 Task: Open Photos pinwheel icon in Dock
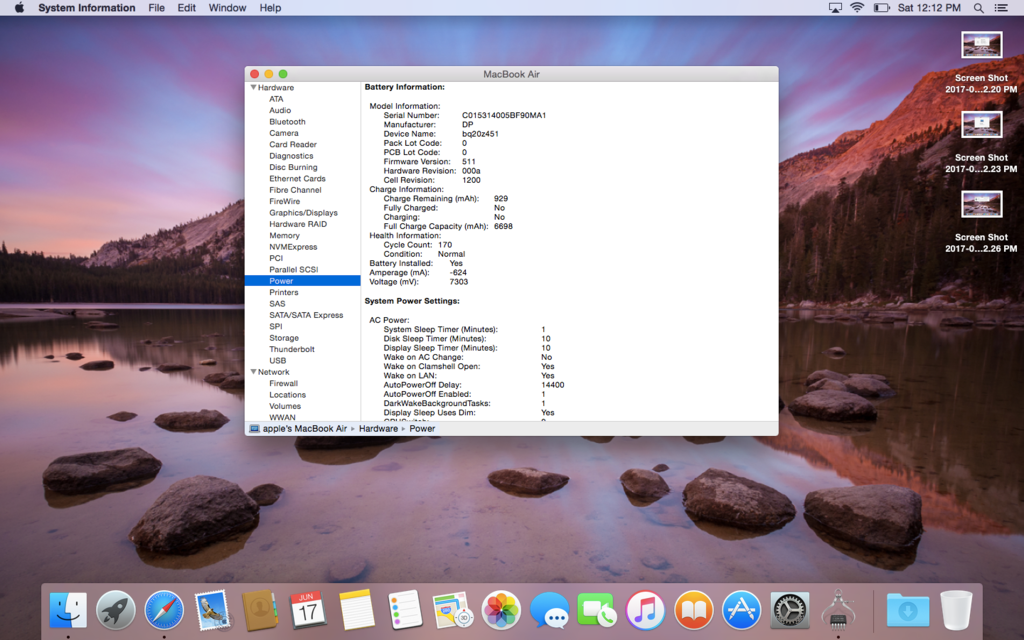pyautogui.click(x=500, y=610)
